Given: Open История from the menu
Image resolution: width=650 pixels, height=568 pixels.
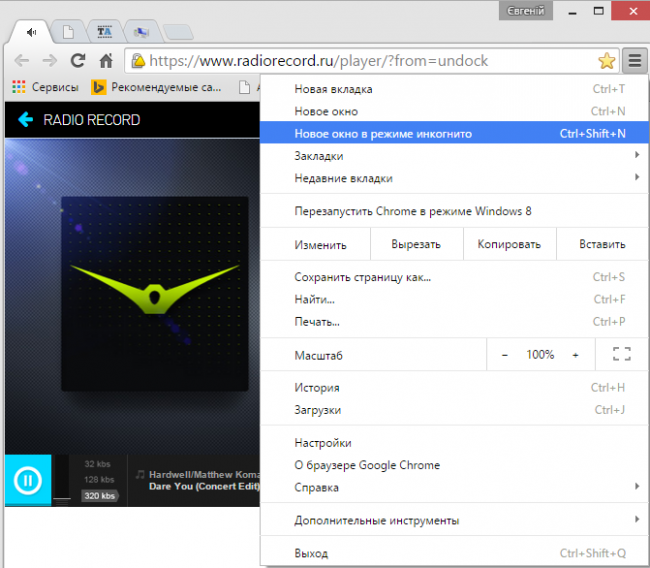Looking at the screenshot, I should (454, 388).
